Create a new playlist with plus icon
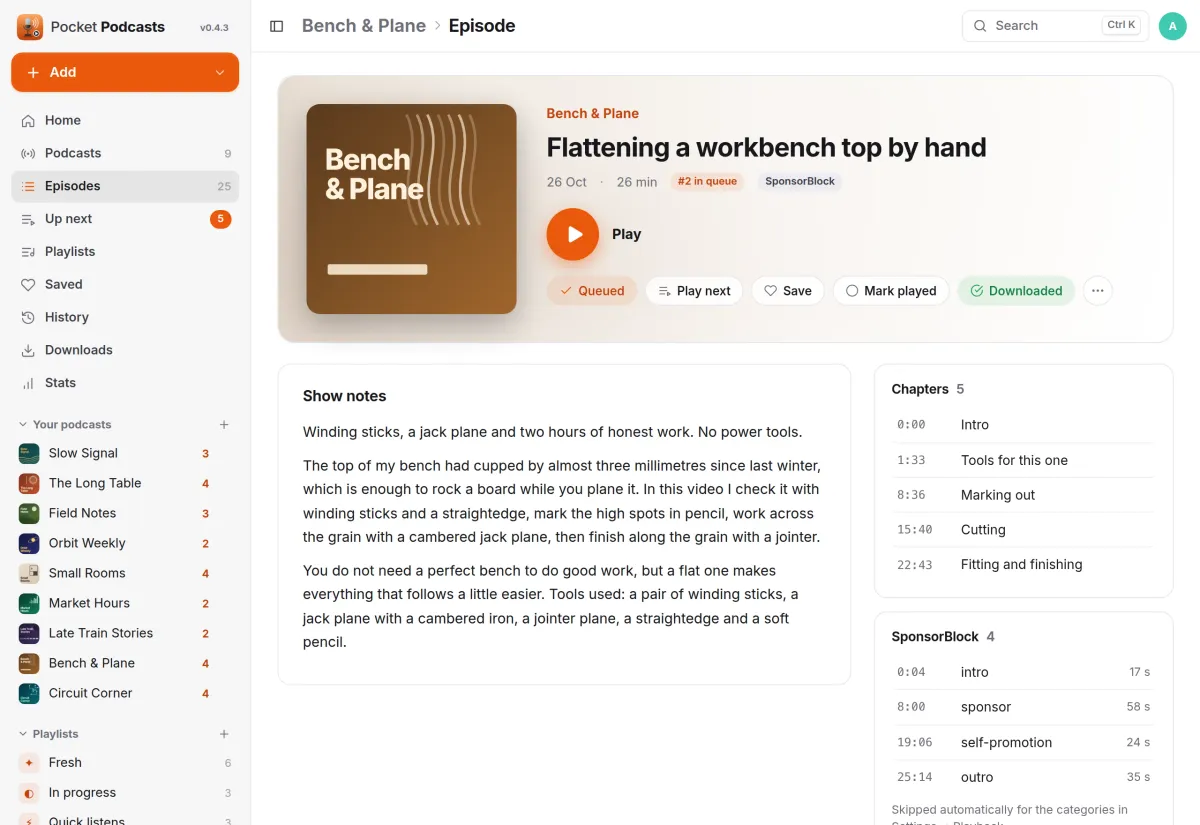Screen dimensions: 1200x825 224,734
